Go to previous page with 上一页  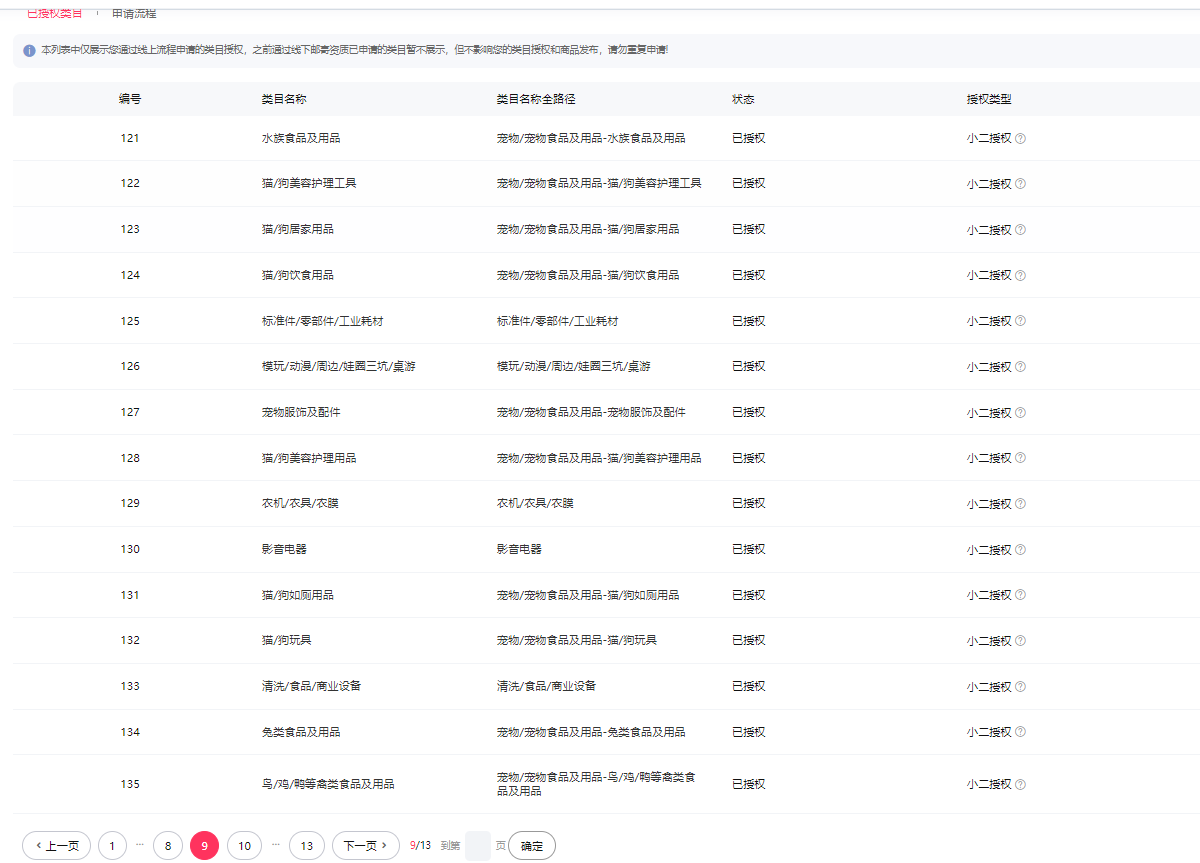coord(56,846)
